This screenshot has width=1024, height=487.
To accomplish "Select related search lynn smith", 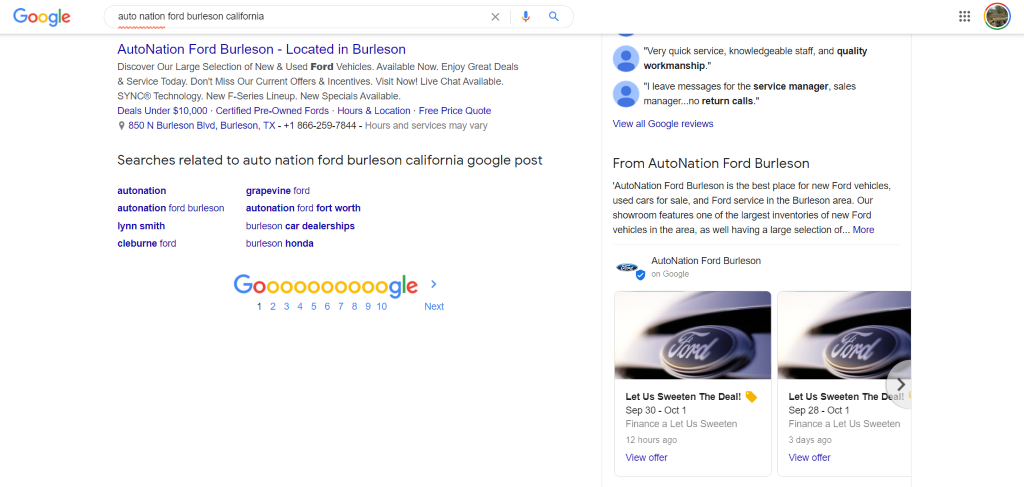I will coord(141,226).
